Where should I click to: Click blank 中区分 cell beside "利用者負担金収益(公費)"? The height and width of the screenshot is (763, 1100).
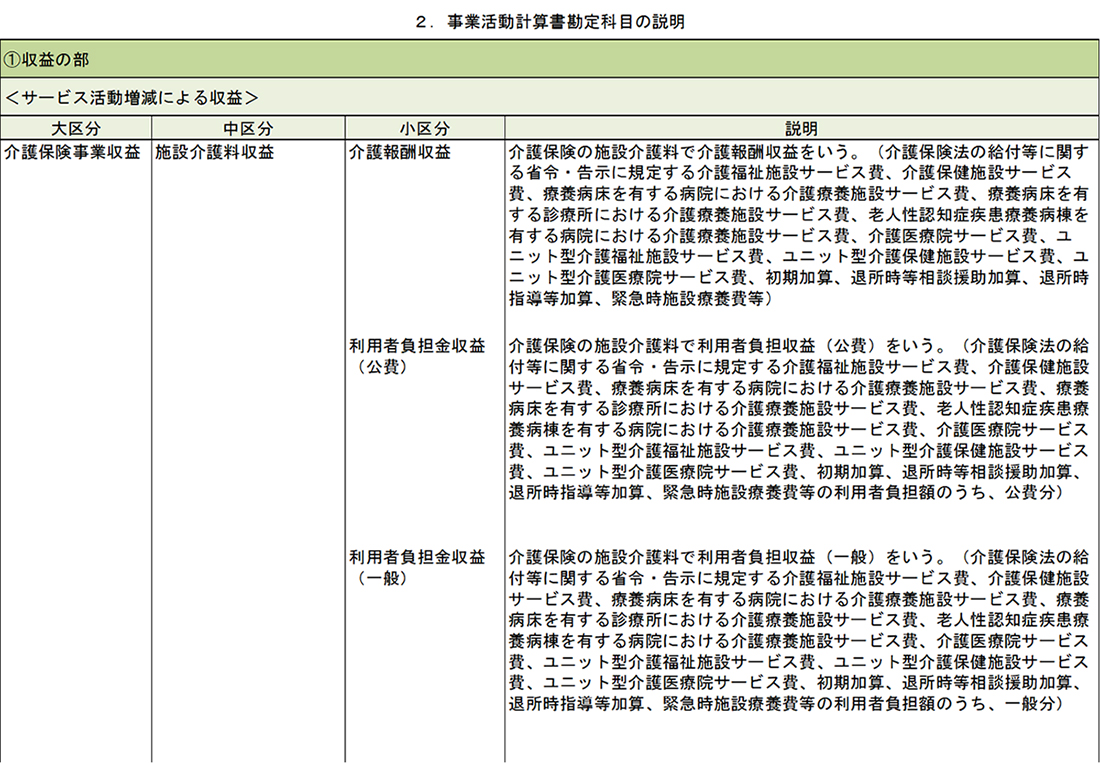tap(247, 356)
